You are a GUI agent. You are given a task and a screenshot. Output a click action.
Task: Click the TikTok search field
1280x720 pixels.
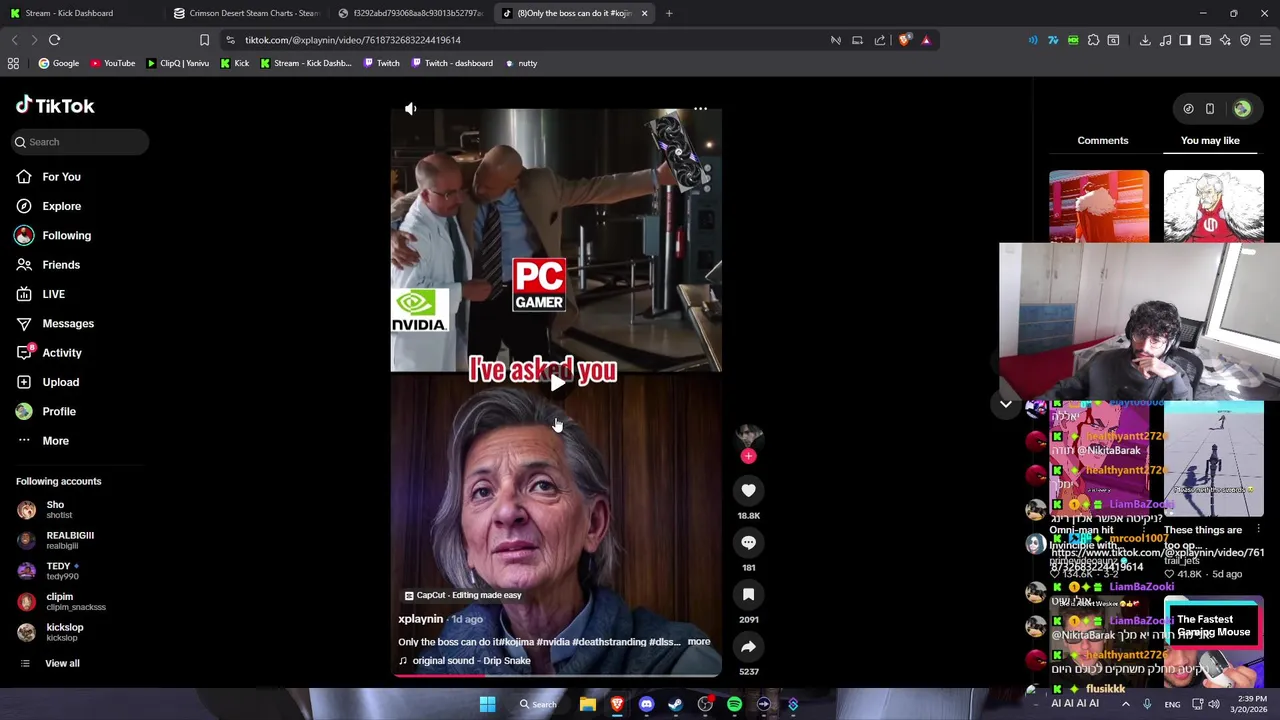(x=80, y=142)
